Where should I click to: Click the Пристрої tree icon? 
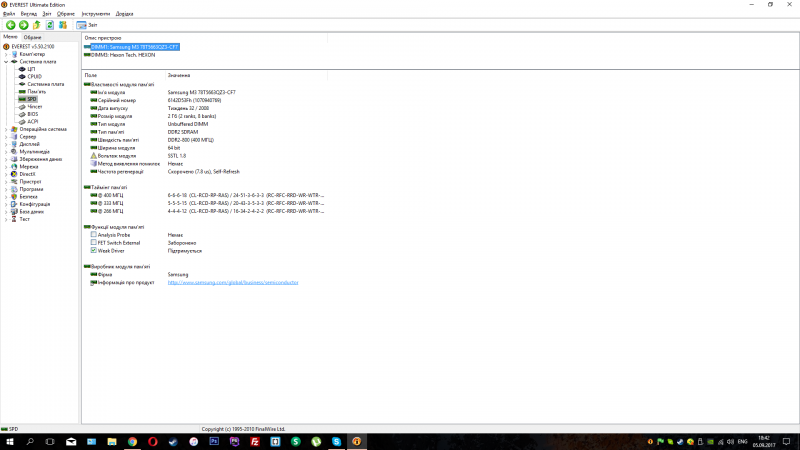tap(14, 182)
